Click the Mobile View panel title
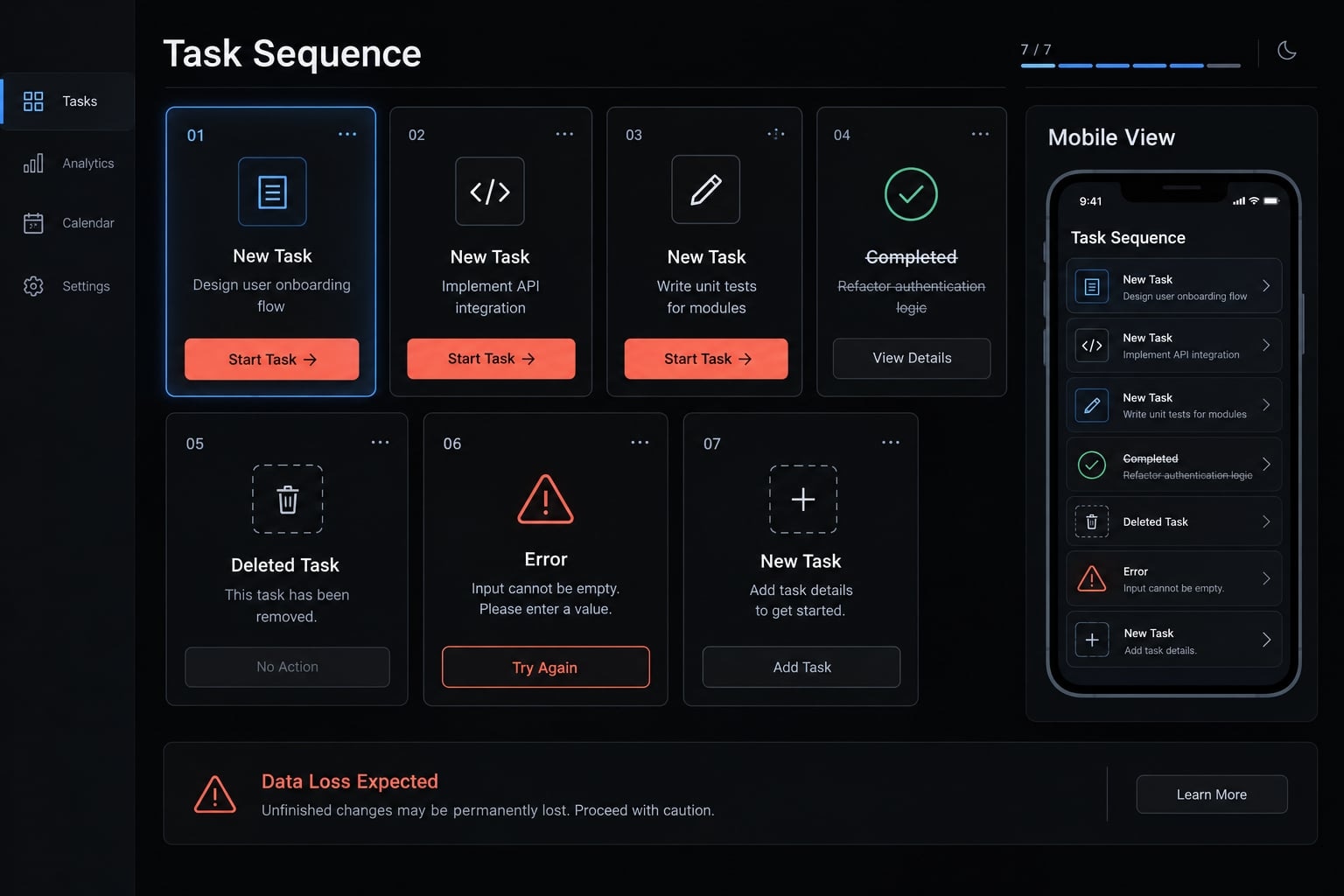The width and height of the screenshot is (1344, 896). click(x=1111, y=137)
